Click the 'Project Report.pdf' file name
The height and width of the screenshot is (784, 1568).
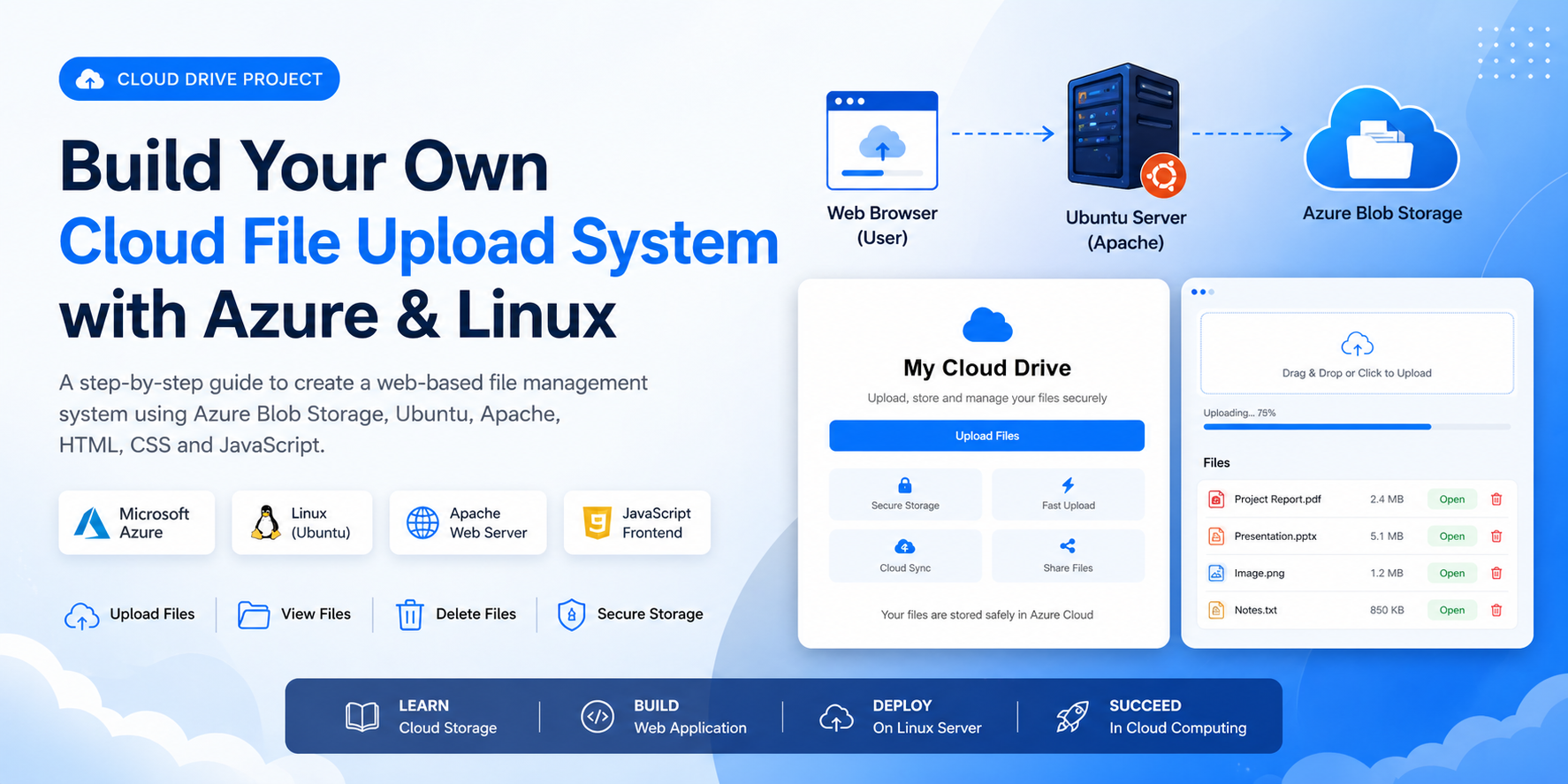tap(1277, 499)
